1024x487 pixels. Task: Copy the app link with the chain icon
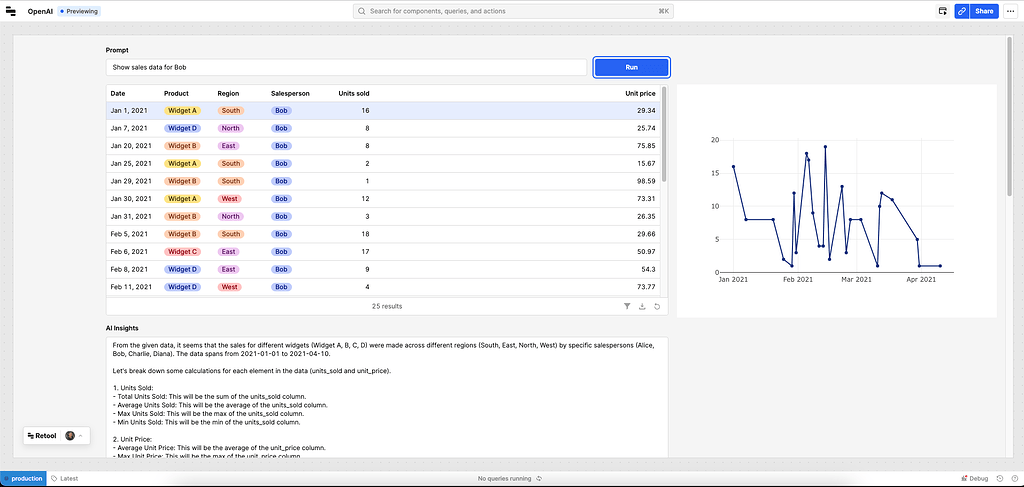click(x=962, y=11)
